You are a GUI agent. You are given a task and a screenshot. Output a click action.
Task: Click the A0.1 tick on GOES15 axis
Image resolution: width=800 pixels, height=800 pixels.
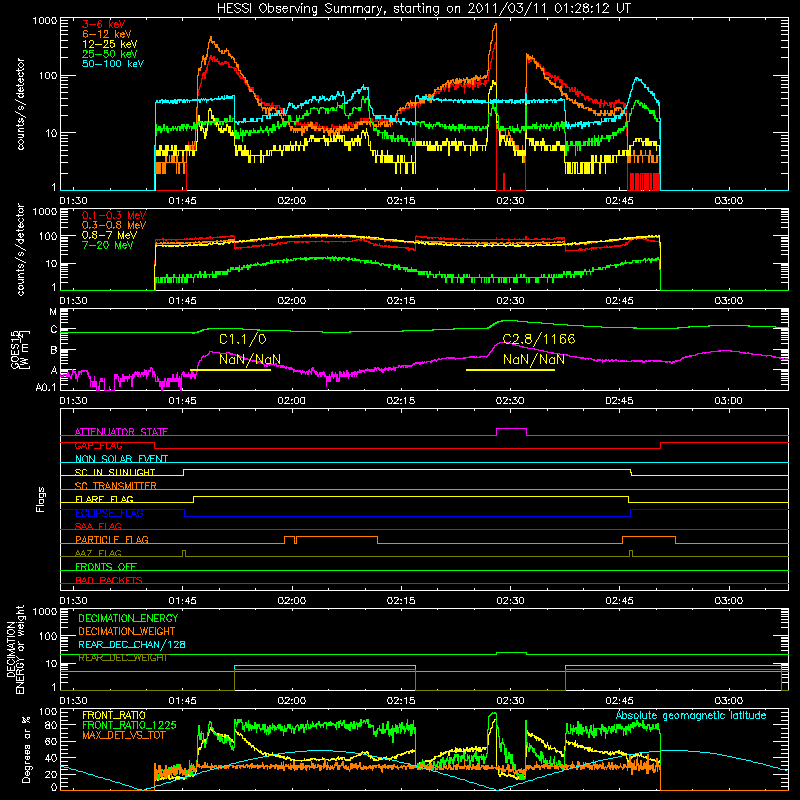pyautogui.click(x=46, y=387)
